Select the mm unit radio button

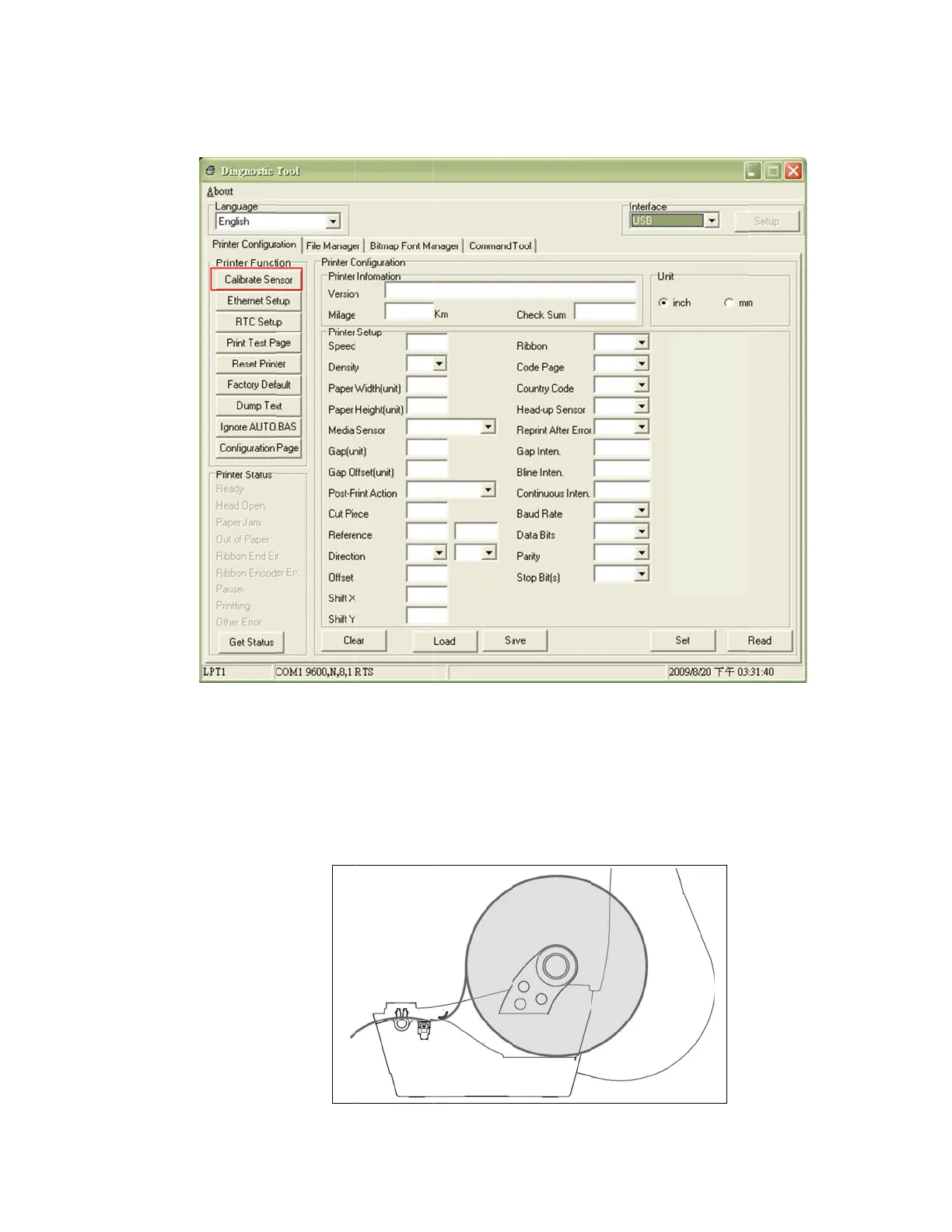coord(728,303)
